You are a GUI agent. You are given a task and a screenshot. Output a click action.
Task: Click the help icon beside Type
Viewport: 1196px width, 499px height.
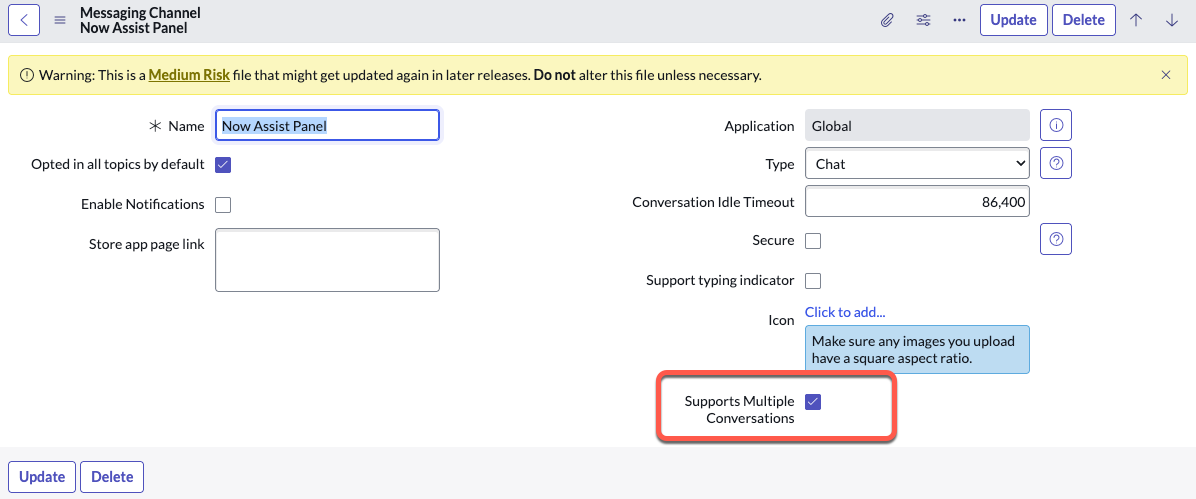coord(1056,163)
